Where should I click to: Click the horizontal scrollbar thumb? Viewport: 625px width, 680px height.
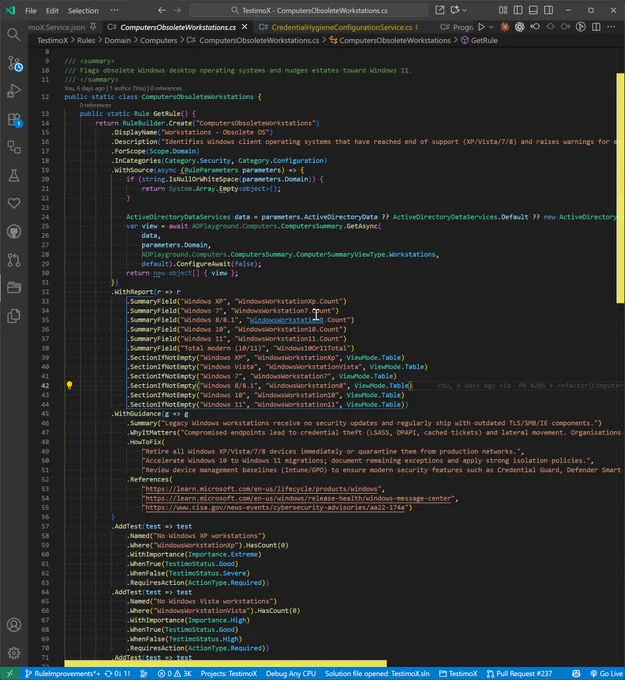pyautogui.click(x=225, y=664)
